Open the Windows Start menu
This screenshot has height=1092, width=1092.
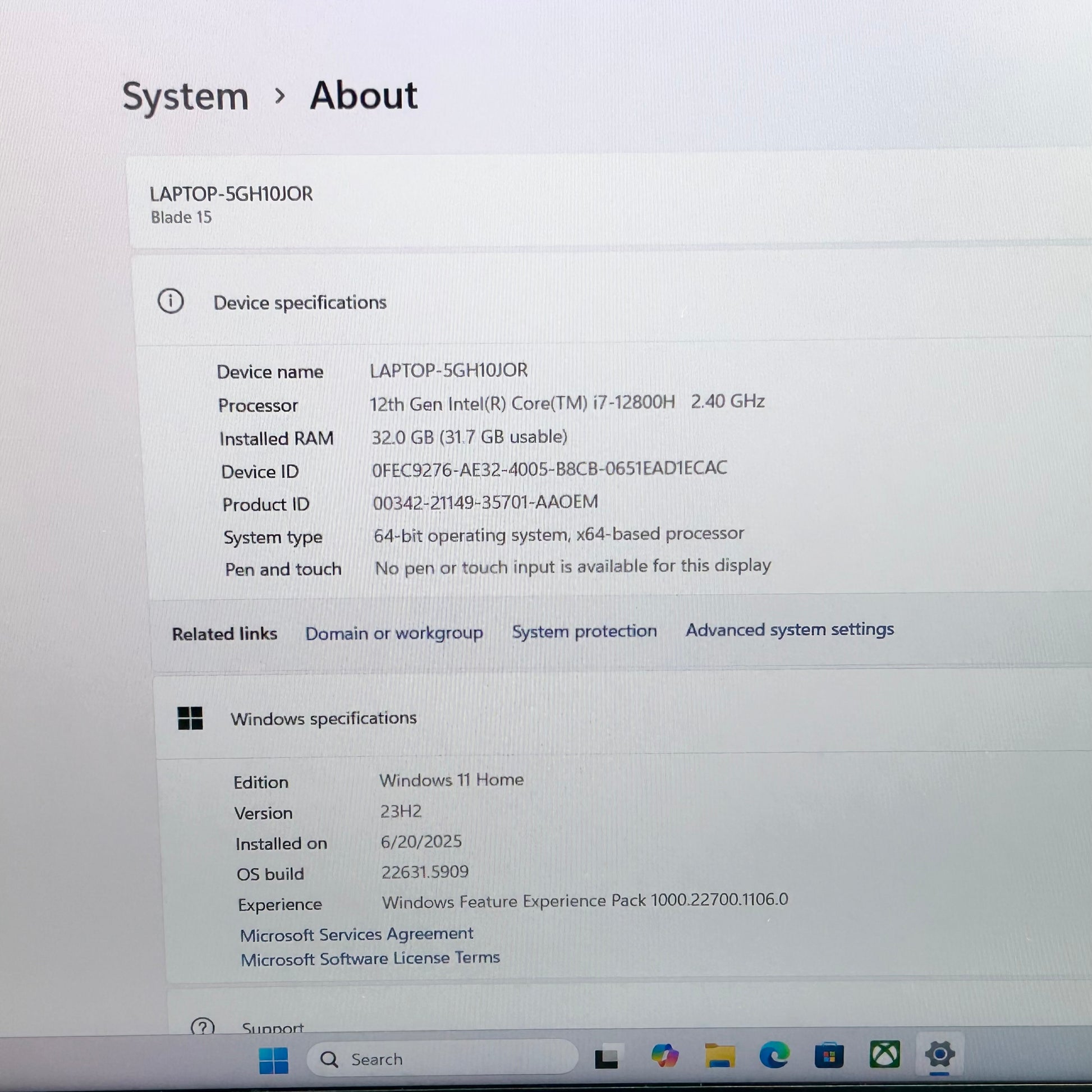tap(274, 1060)
